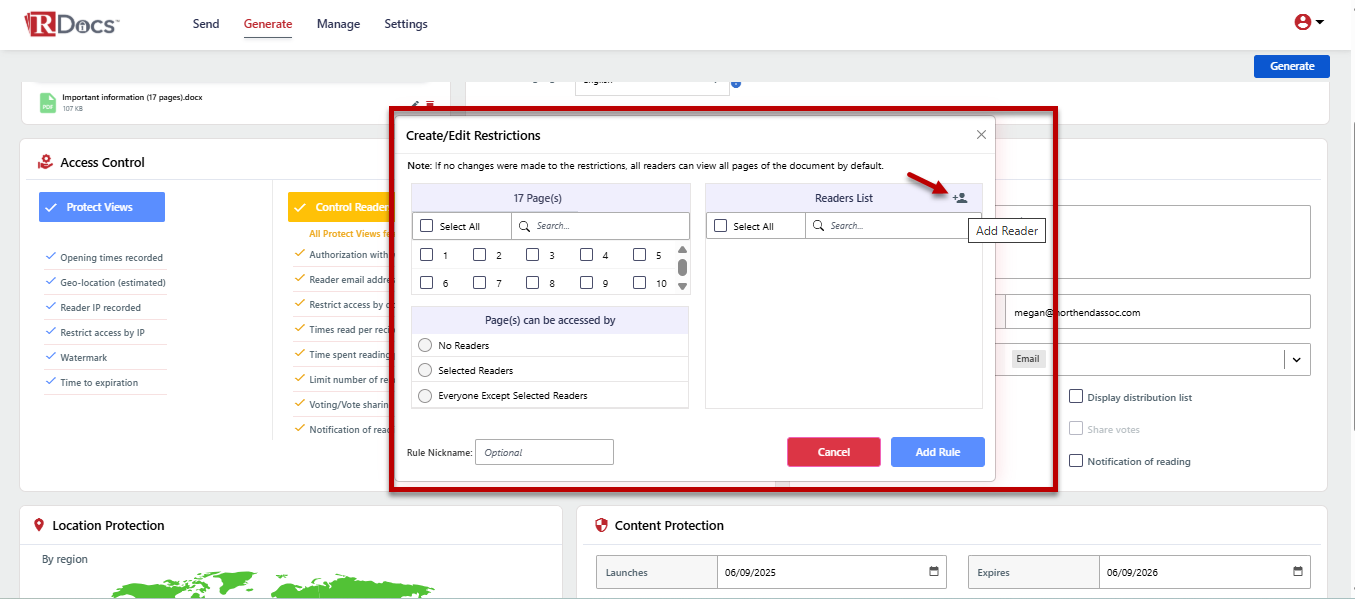Enable the Display distribution list checkbox
Image resolution: width=1355 pixels, height=599 pixels.
(1076, 396)
